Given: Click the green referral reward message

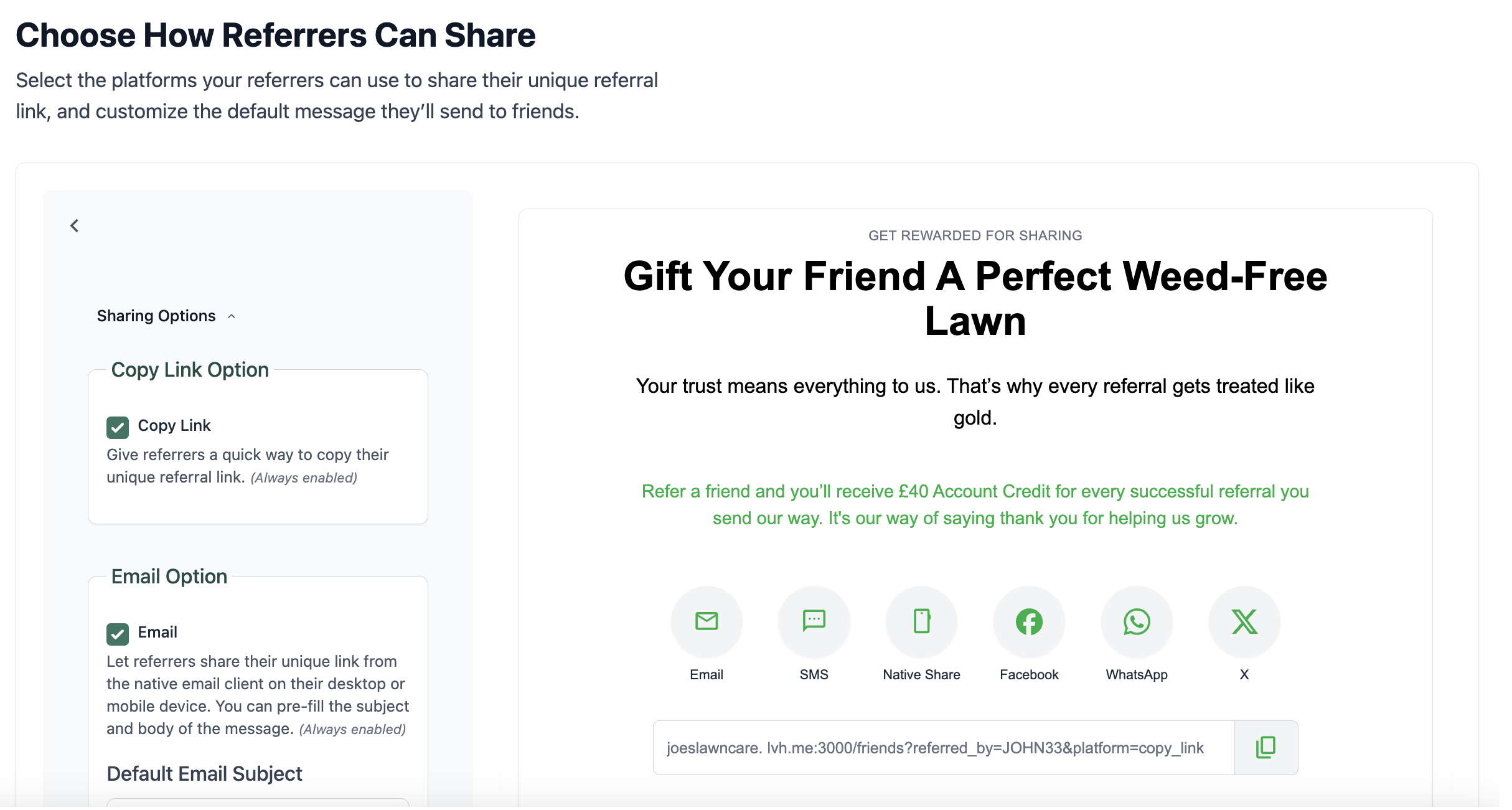Looking at the screenshot, I should 975,504.
